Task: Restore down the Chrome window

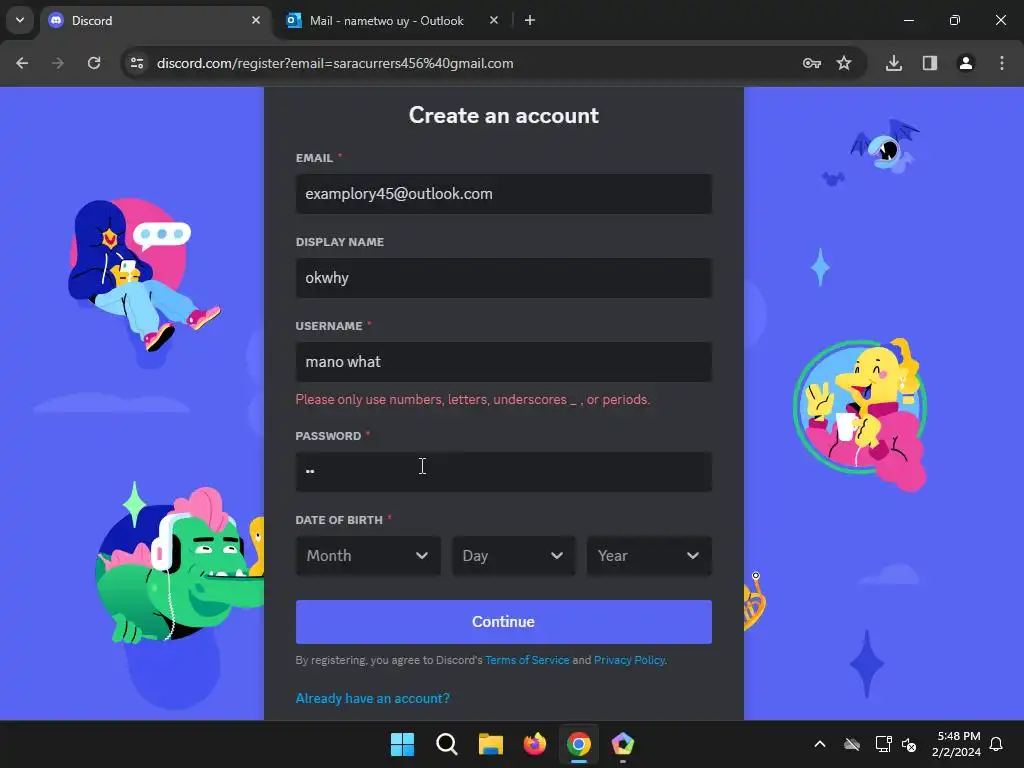Action: [955, 20]
